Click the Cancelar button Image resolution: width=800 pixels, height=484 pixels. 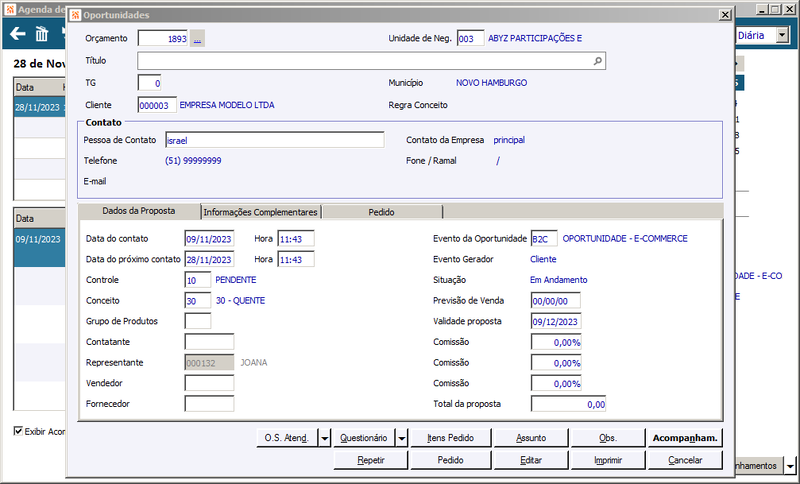point(685,460)
